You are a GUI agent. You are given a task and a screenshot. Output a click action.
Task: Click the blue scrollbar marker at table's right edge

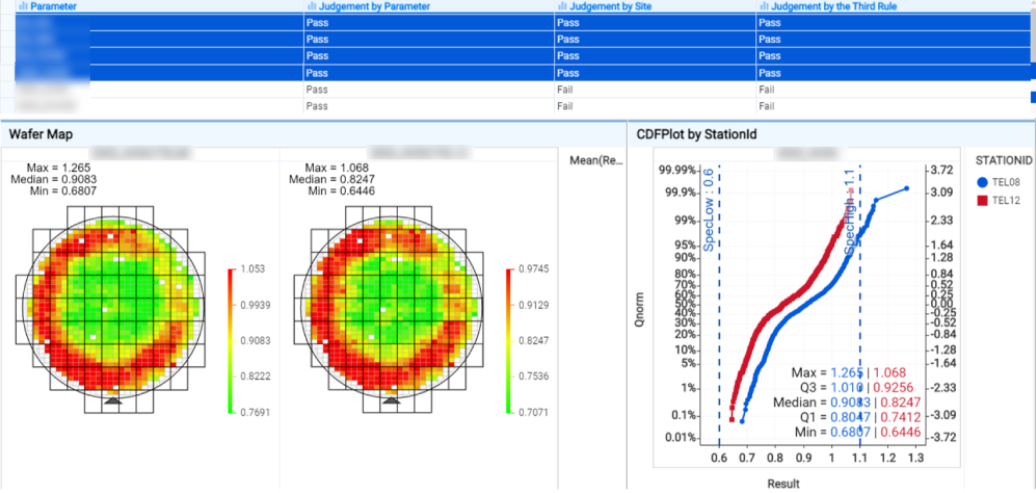tap(1032, 97)
